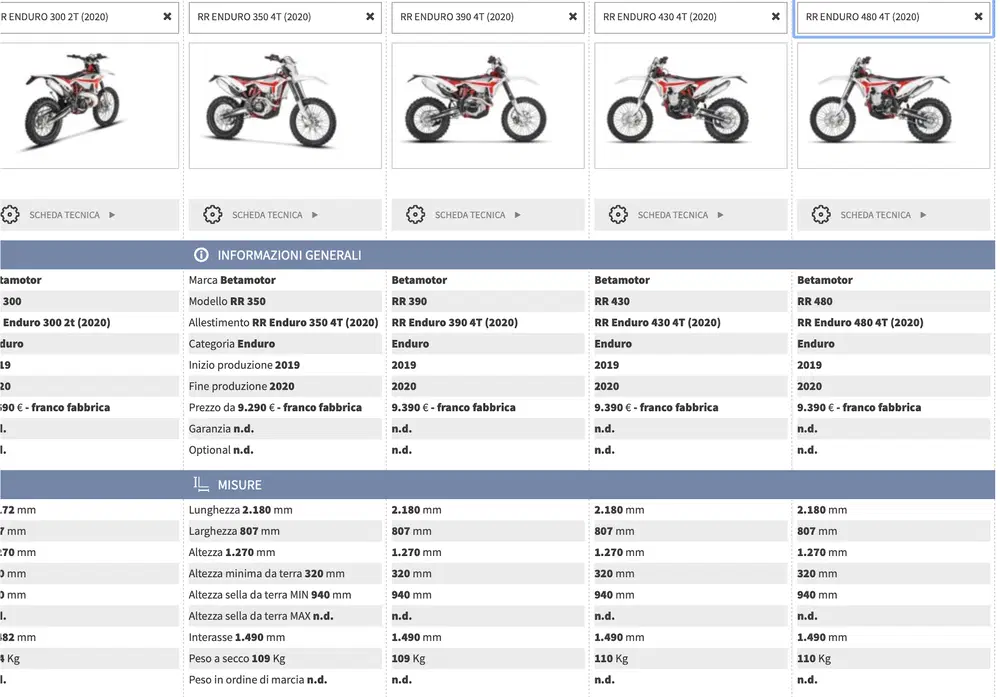Screen dimensions: 1000x697
Task: Select 'Altezza sella da terra MAX n.d.'
Action: [261, 616]
